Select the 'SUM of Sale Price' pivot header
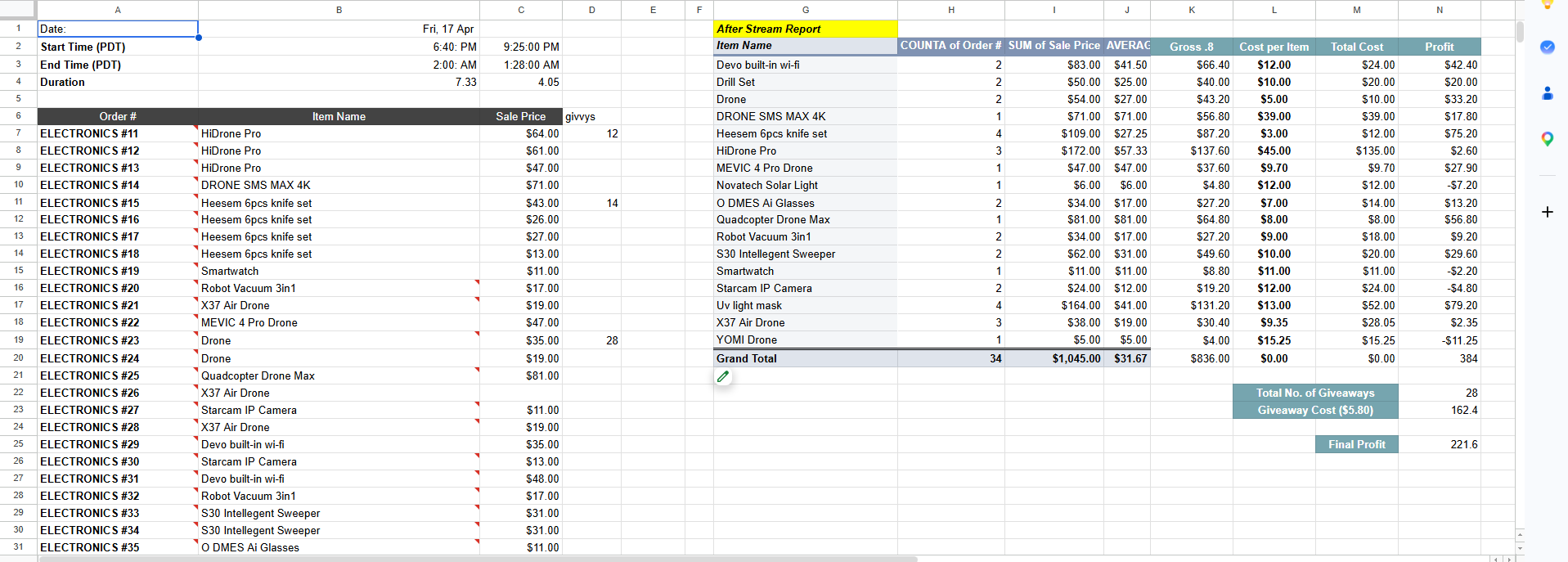 pos(1054,46)
